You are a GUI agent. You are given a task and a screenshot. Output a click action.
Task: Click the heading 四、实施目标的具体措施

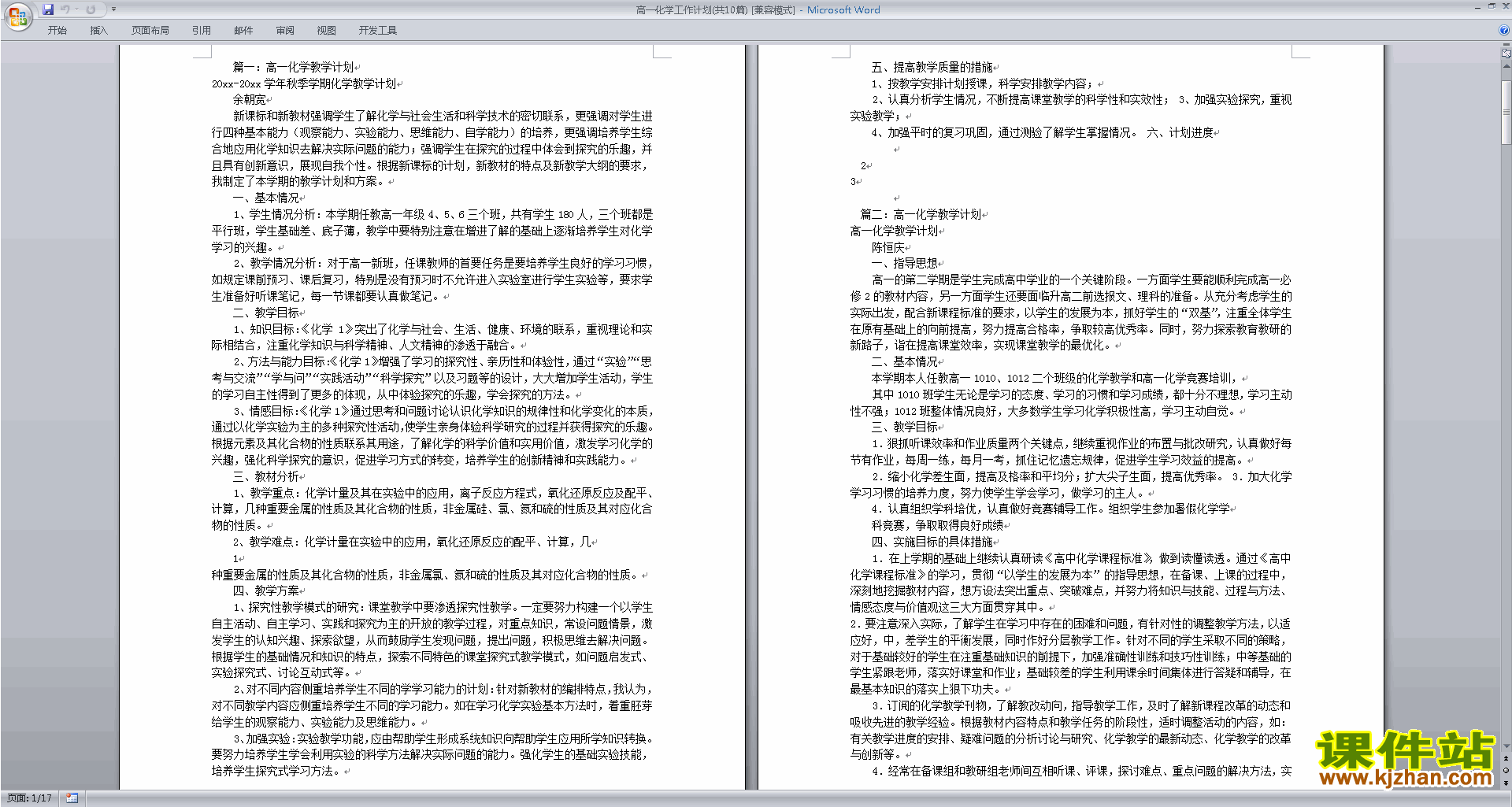coord(932,542)
